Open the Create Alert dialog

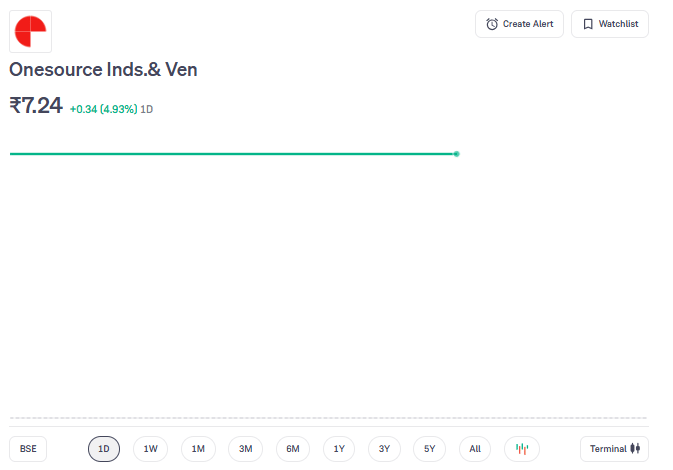tap(519, 24)
